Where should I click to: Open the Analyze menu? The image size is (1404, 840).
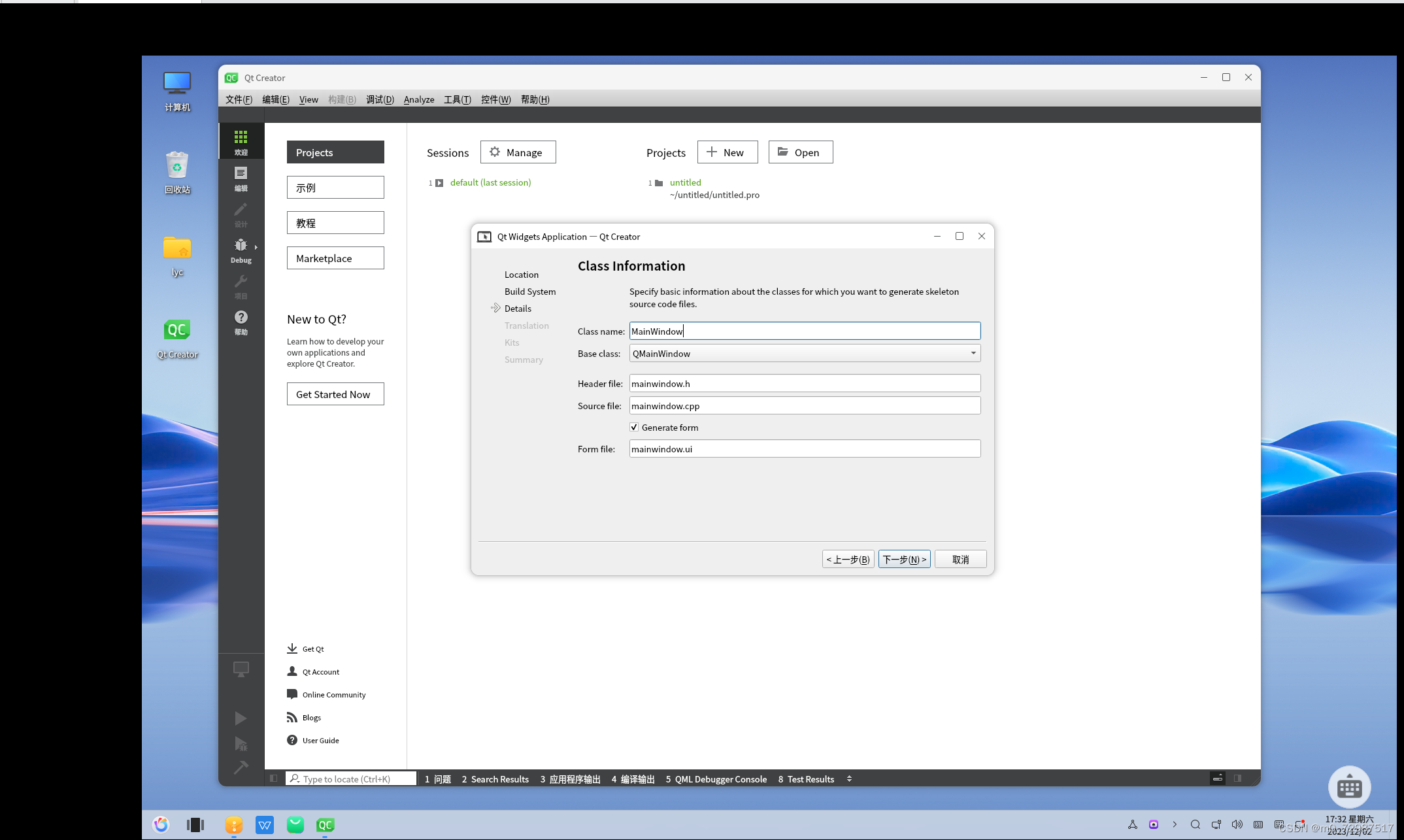point(418,99)
